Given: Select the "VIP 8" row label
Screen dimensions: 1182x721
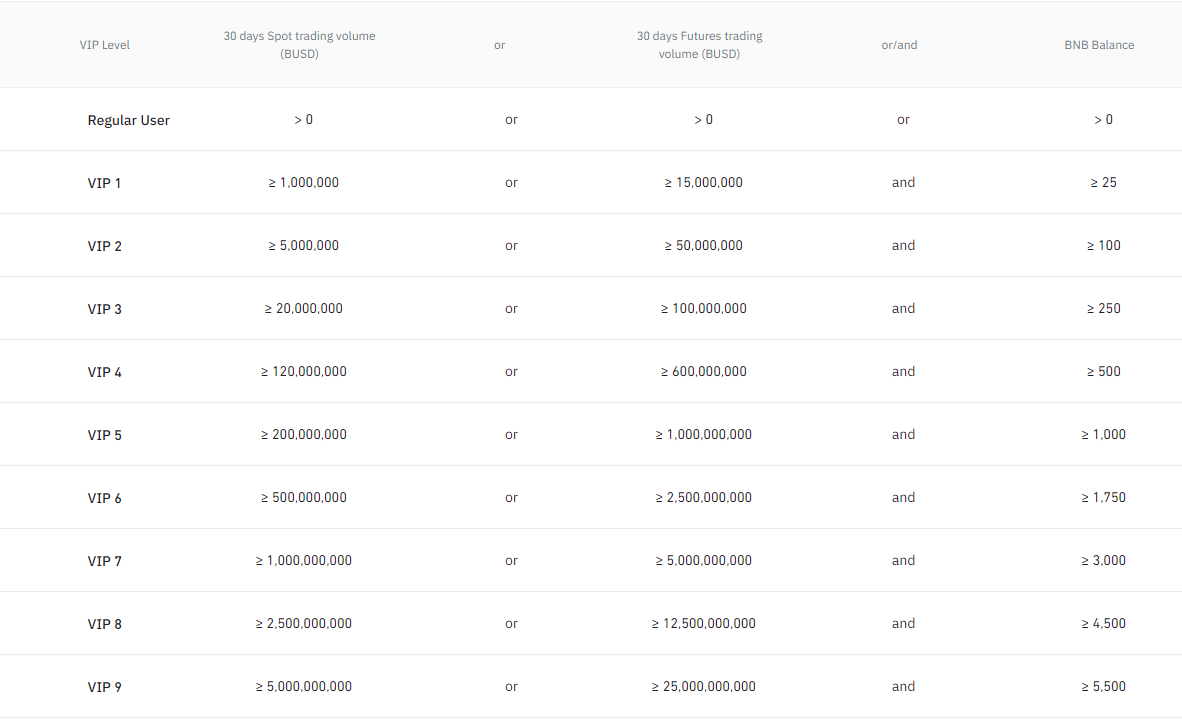Looking at the screenshot, I should click(x=104, y=624).
